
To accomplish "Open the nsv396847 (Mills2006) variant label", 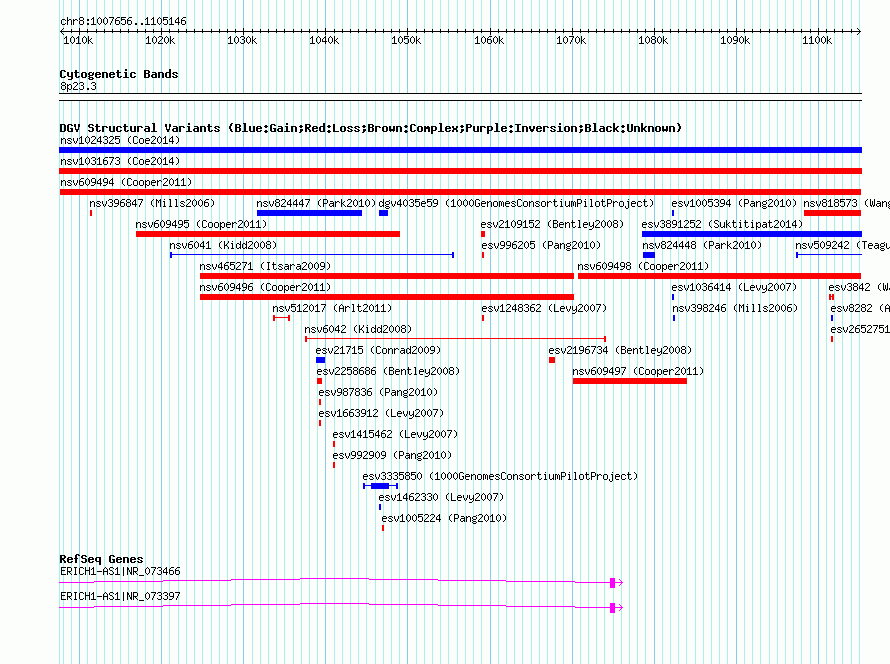I will (x=152, y=203).
